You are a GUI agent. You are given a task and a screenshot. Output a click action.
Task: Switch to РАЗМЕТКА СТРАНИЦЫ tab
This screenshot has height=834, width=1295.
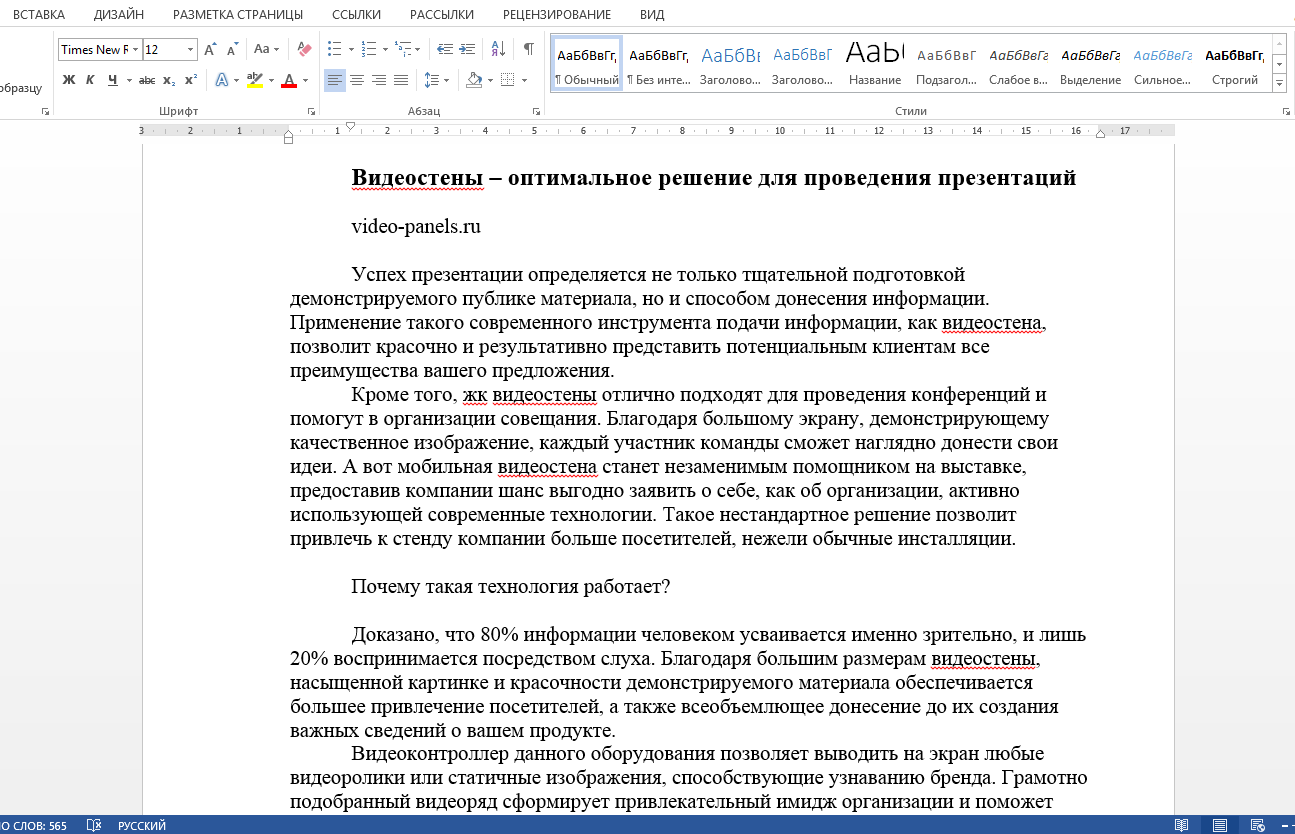[x=238, y=15]
